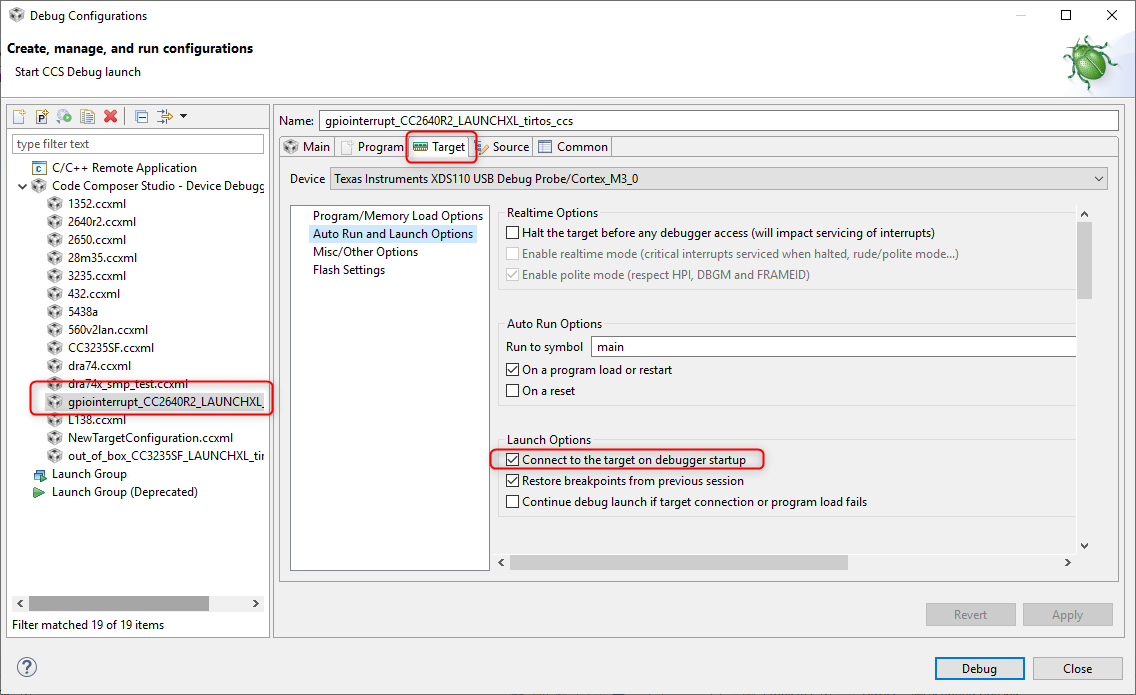The height and width of the screenshot is (695, 1136).
Task: Click the New prototype configuration icon
Action: pyautogui.click(x=42, y=117)
